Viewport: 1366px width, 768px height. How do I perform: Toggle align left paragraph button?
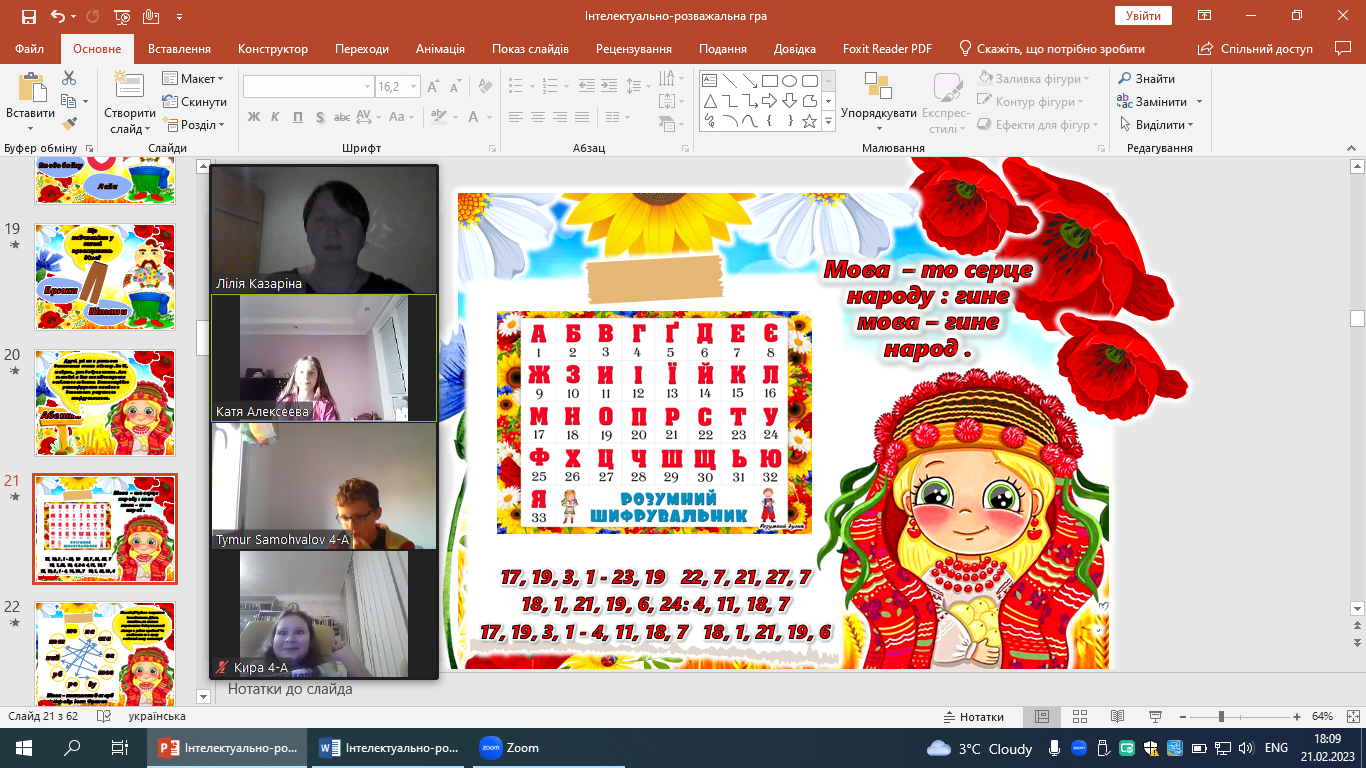(x=515, y=117)
